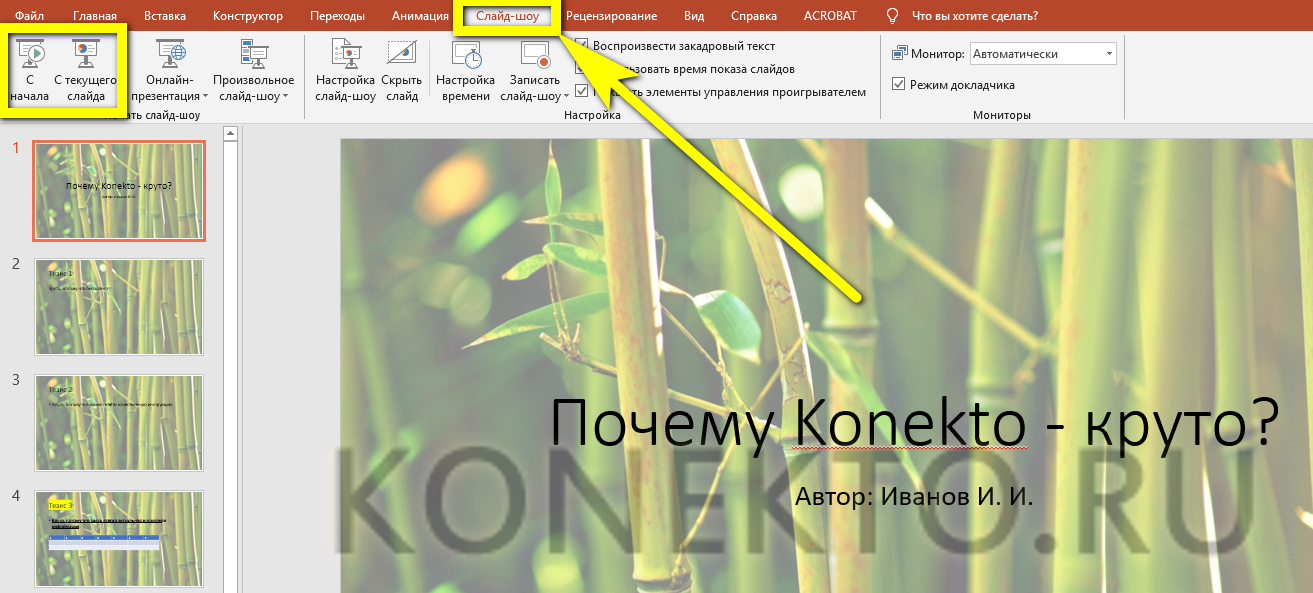The height and width of the screenshot is (593, 1313).
Task: Select the Слайд-шоу tab
Action: pos(508,16)
